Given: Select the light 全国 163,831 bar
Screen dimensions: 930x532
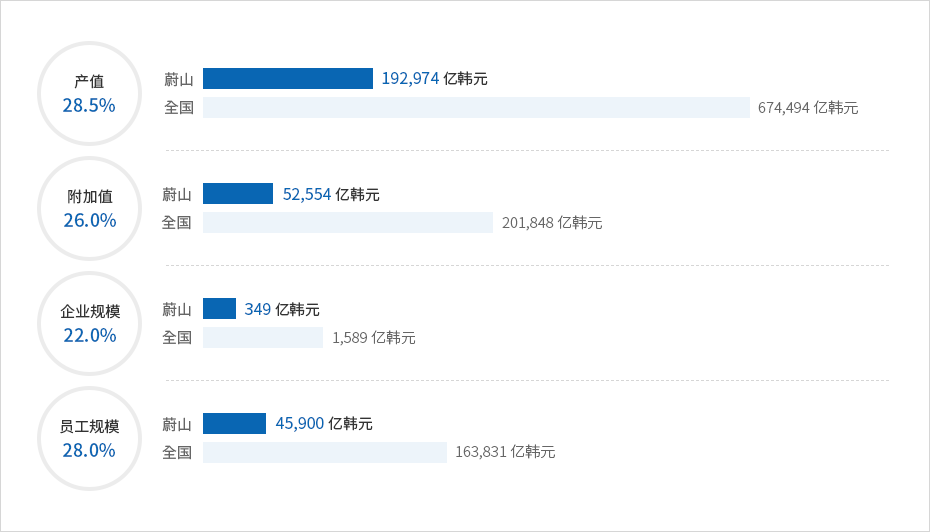Looking at the screenshot, I should coord(324,453).
